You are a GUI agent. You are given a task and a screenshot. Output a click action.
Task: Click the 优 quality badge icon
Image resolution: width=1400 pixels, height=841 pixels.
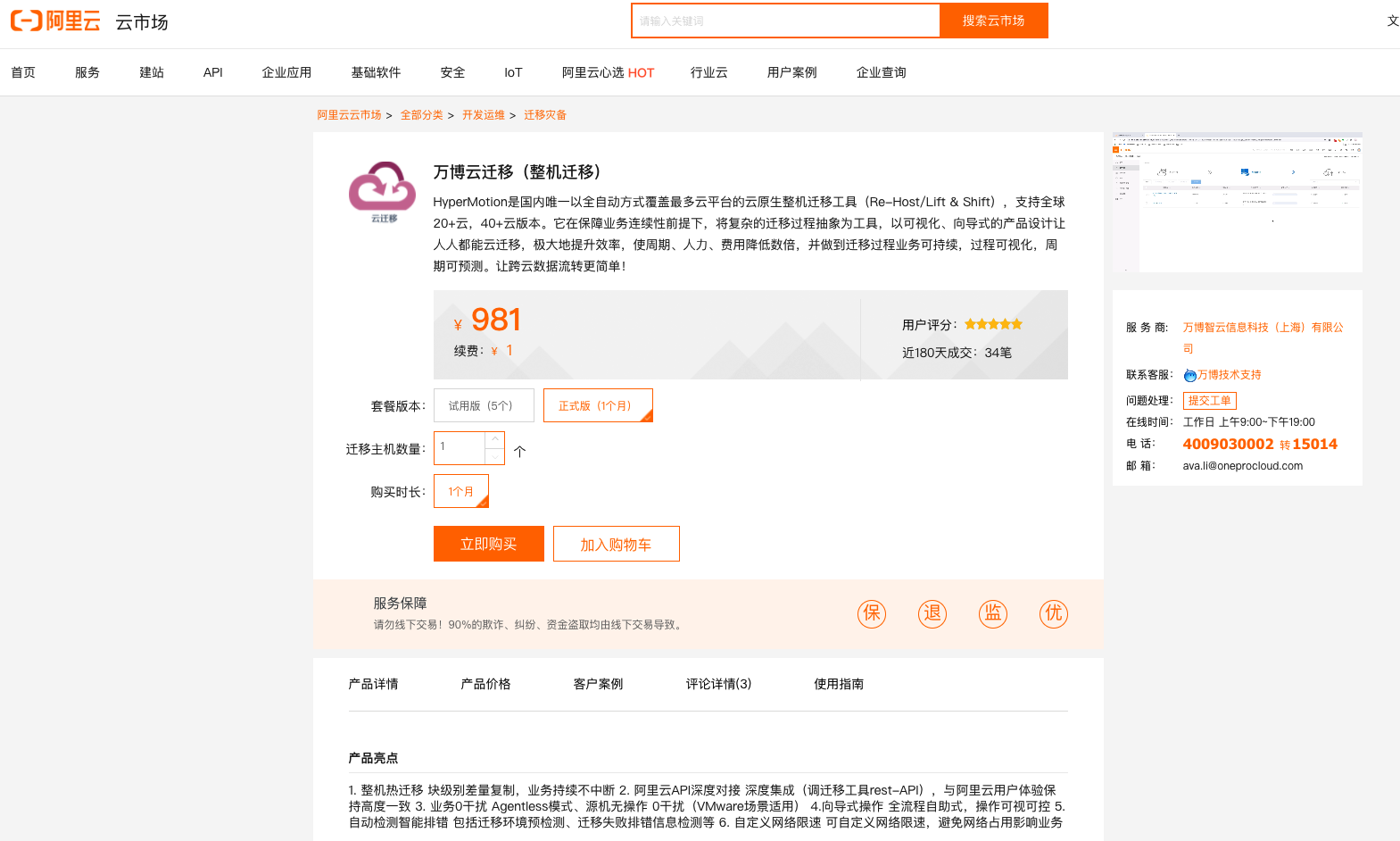click(x=1054, y=613)
